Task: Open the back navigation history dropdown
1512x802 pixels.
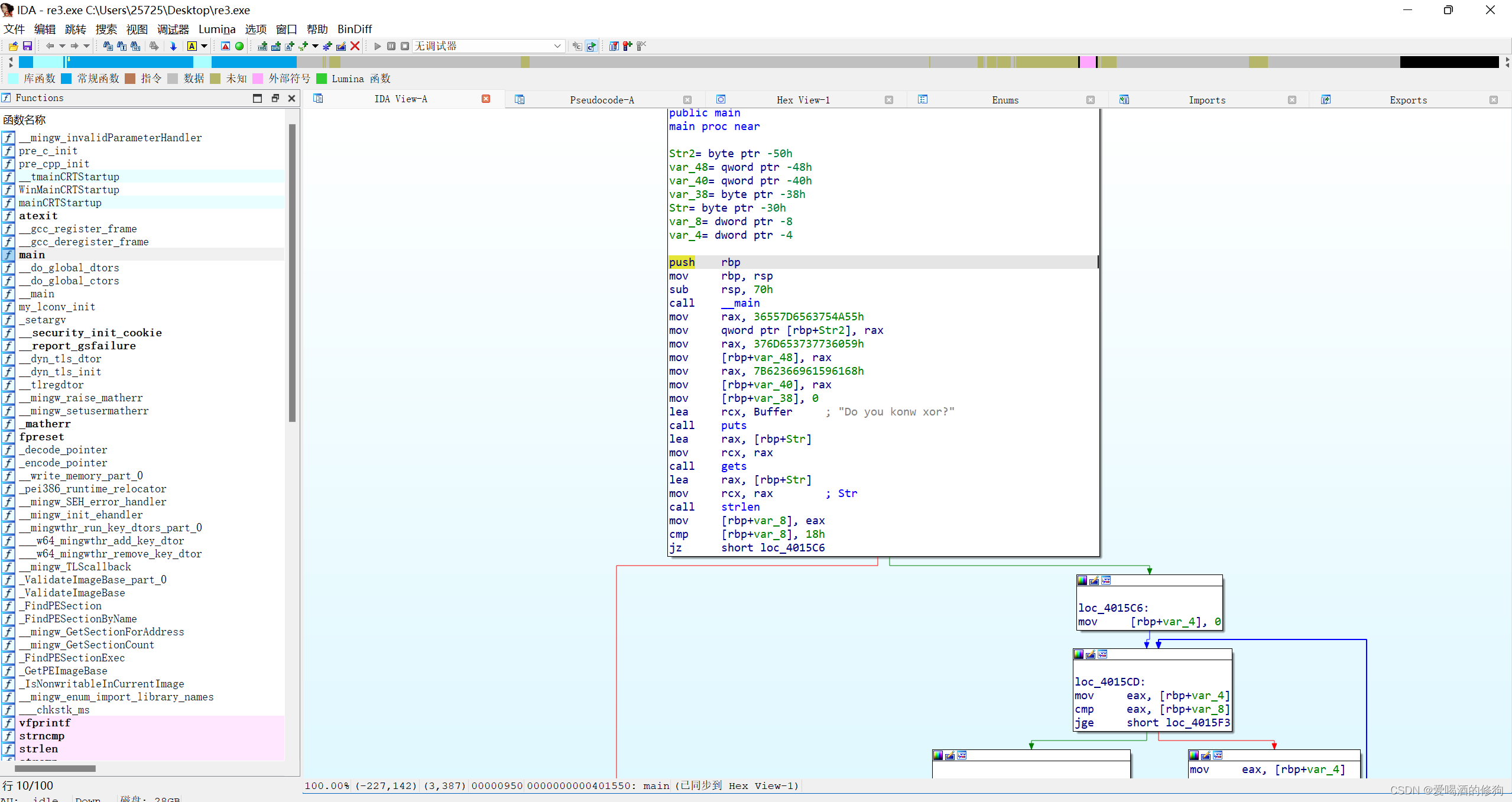Action: [62, 46]
